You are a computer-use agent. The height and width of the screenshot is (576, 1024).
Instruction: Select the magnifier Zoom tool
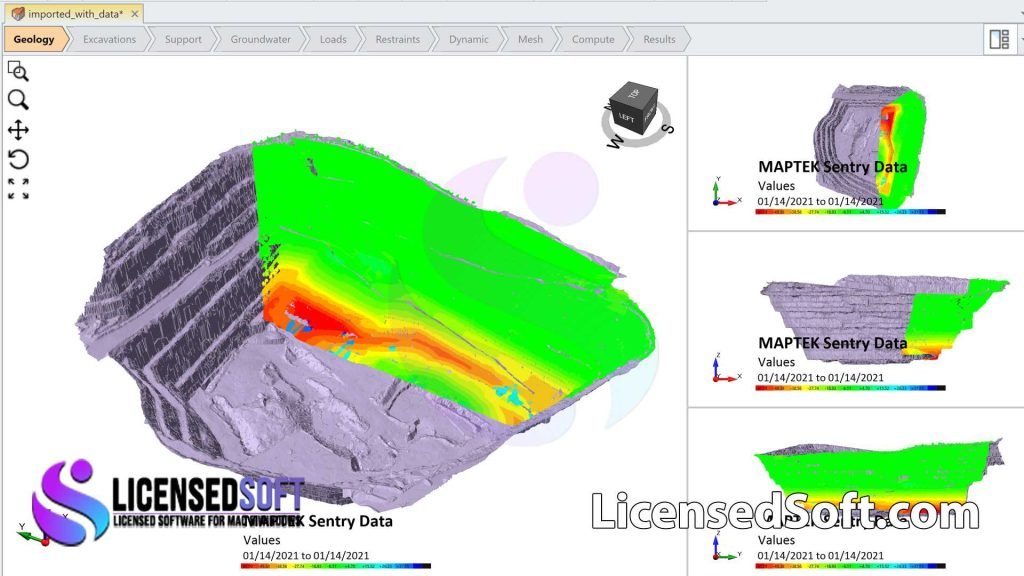[18, 100]
